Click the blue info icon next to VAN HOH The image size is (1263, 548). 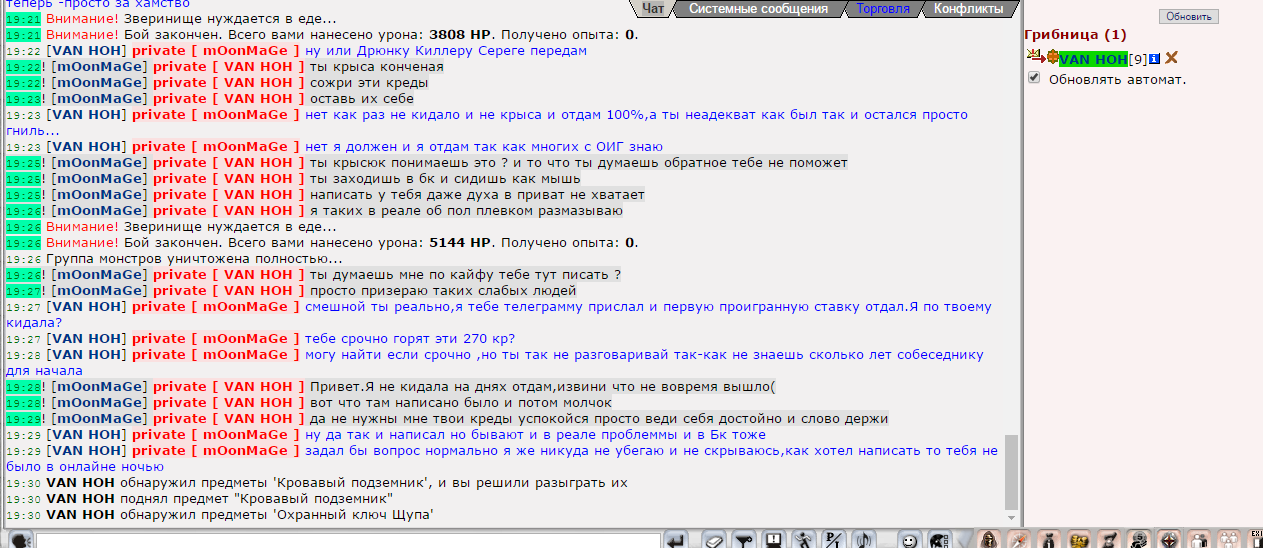tap(1154, 59)
